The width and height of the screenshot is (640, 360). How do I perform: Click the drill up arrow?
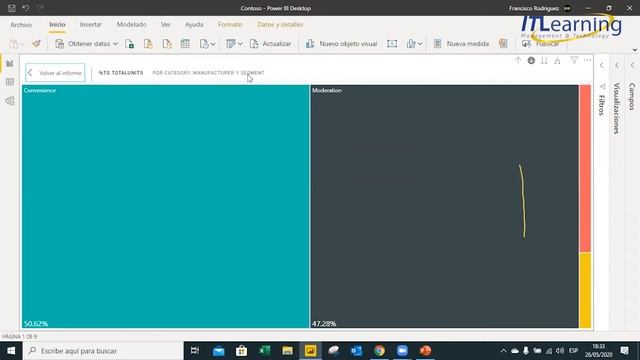click(x=518, y=60)
